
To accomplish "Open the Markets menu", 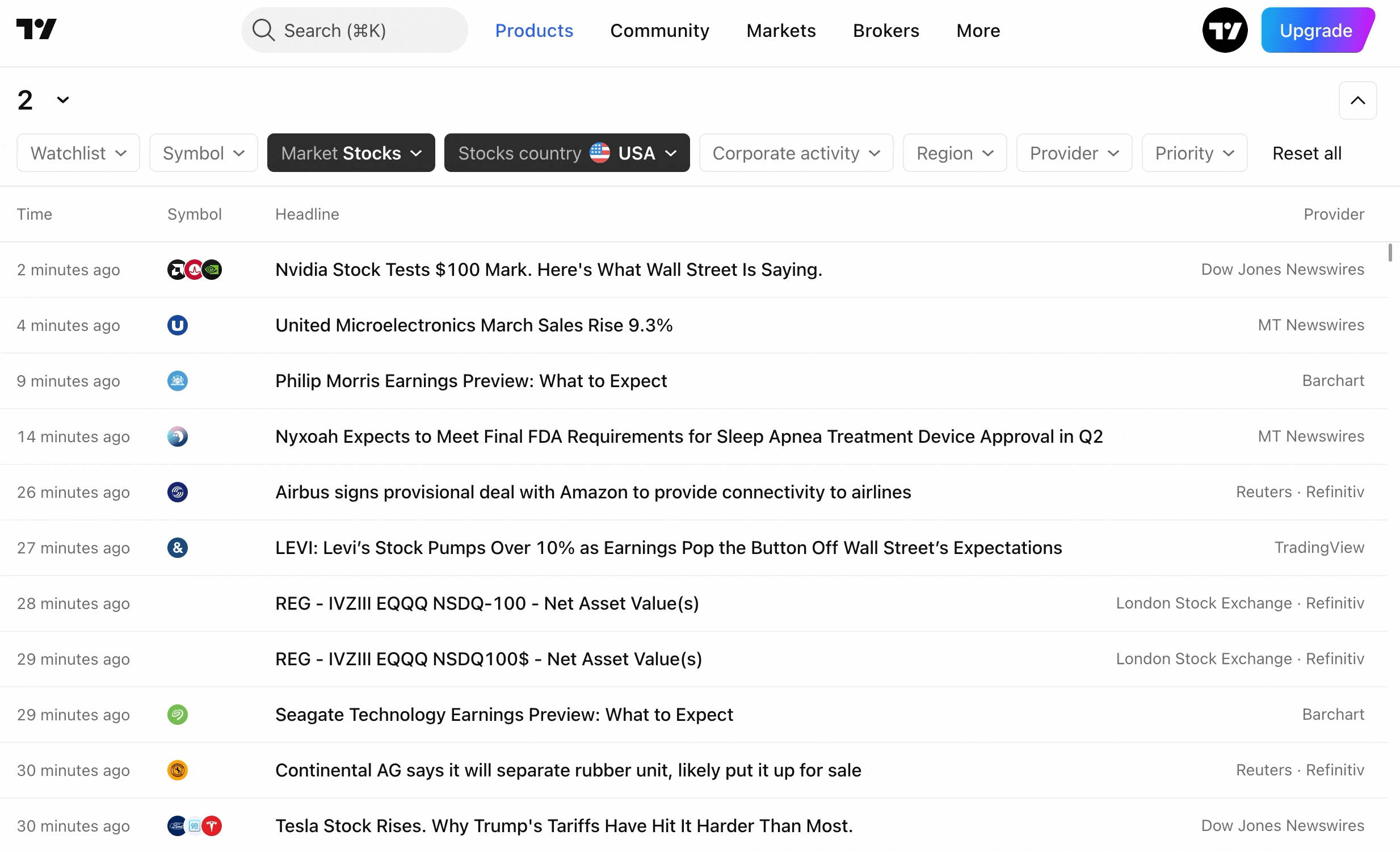I will (781, 30).
